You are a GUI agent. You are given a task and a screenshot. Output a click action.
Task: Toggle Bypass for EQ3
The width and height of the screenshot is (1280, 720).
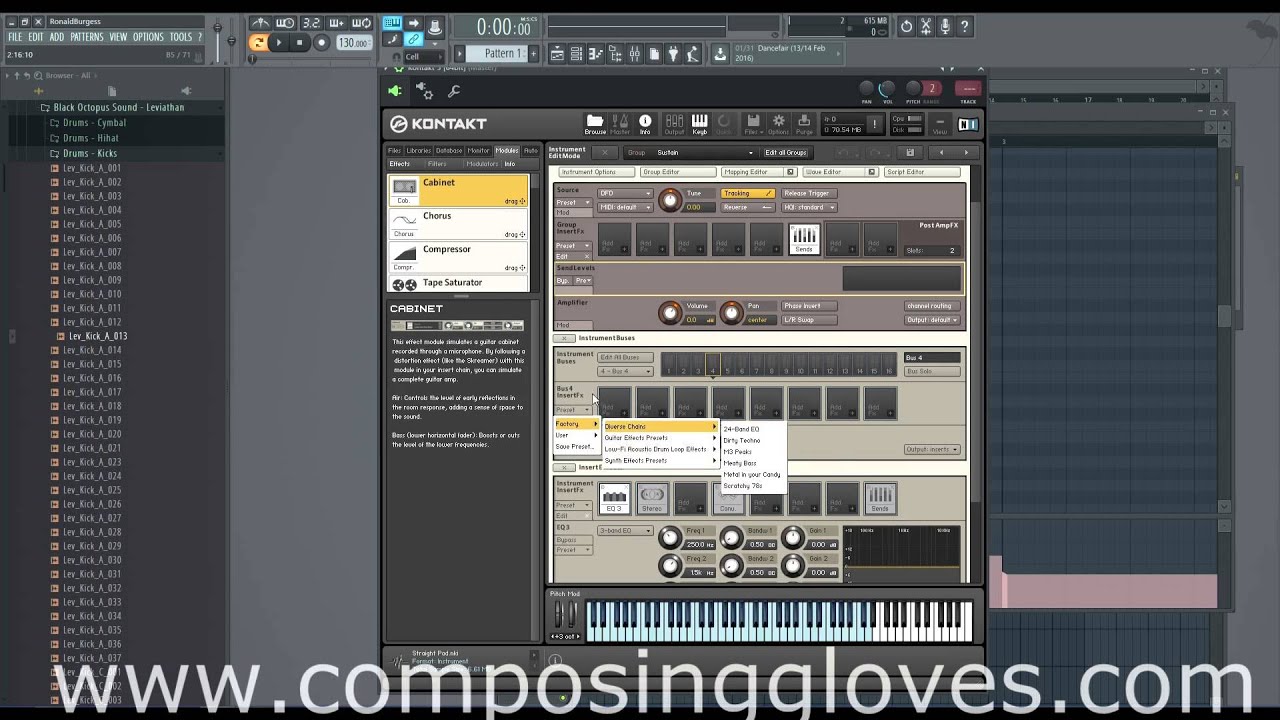tap(574, 540)
